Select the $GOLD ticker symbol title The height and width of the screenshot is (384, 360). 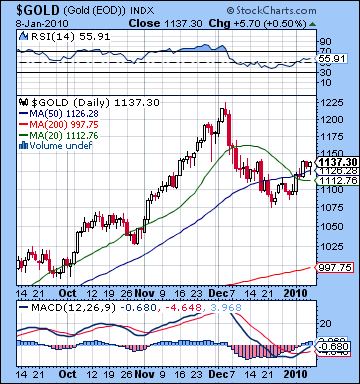[x=39, y=10]
